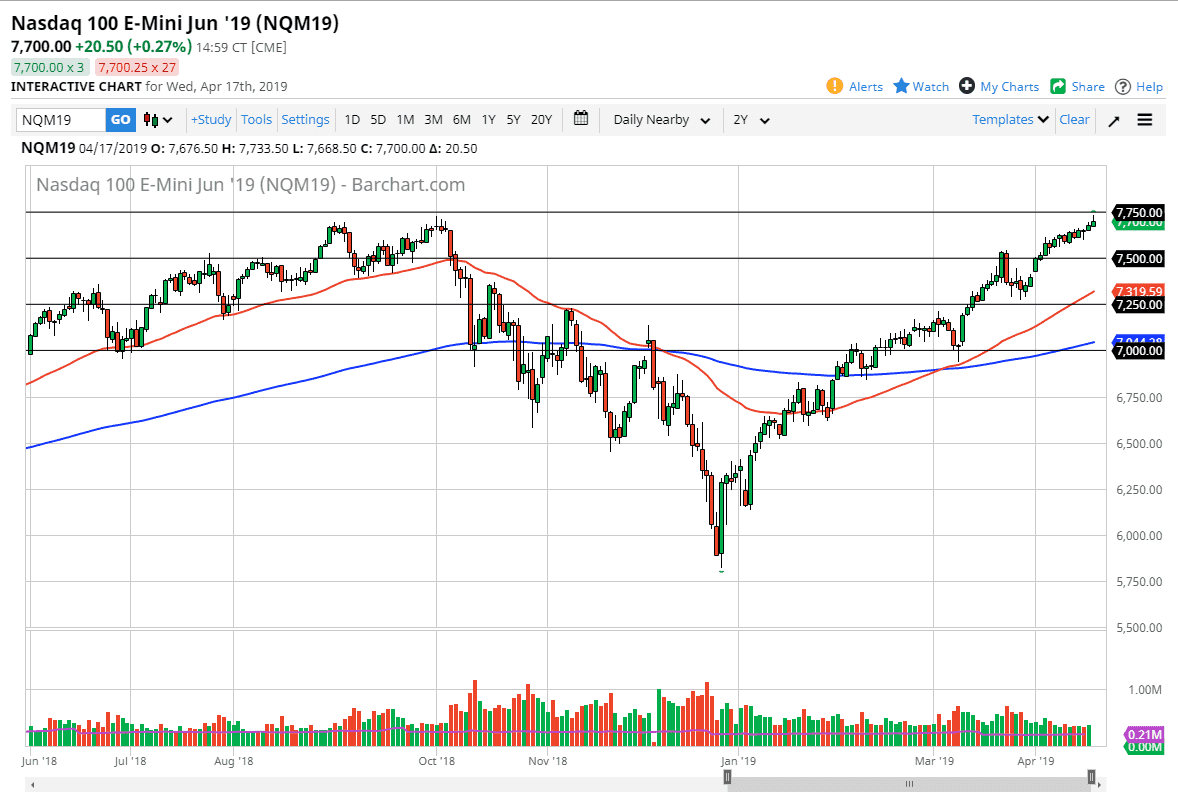The height and width of the screenshot is (798, 1178).
Task: Click the Watch star icon
Action: [919, 86]
